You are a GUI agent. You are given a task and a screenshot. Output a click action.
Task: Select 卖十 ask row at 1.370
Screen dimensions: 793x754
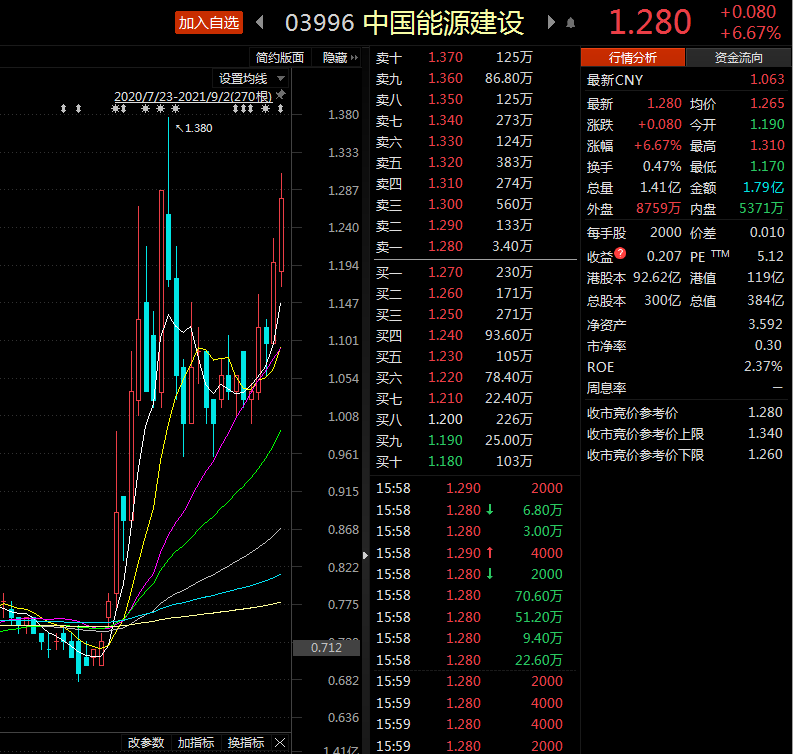click(474, 57)
